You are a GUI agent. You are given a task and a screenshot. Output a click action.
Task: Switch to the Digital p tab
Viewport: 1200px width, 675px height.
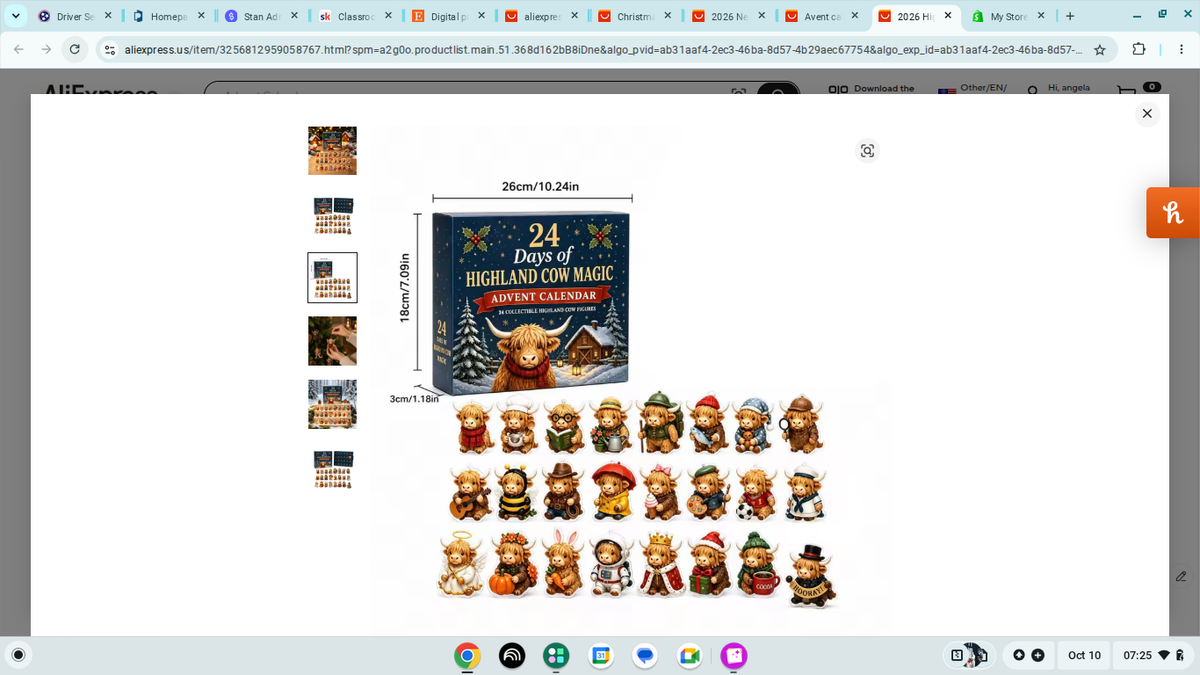[x=447, y=16]
